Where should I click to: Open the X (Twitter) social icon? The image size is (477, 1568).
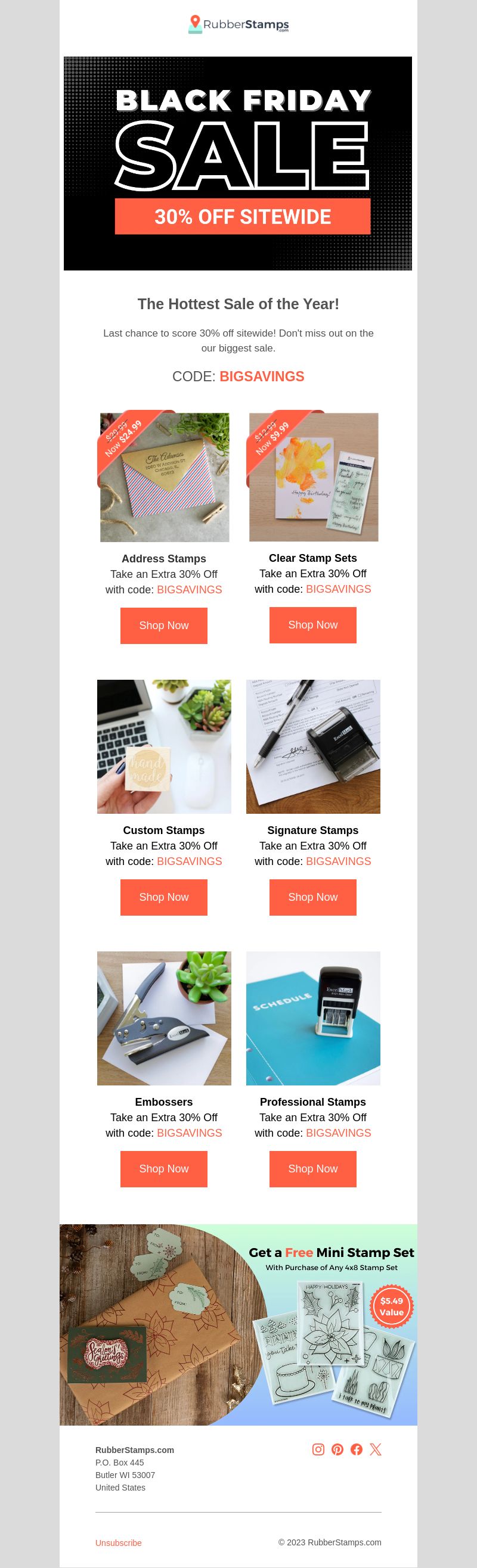(375, 1449)
